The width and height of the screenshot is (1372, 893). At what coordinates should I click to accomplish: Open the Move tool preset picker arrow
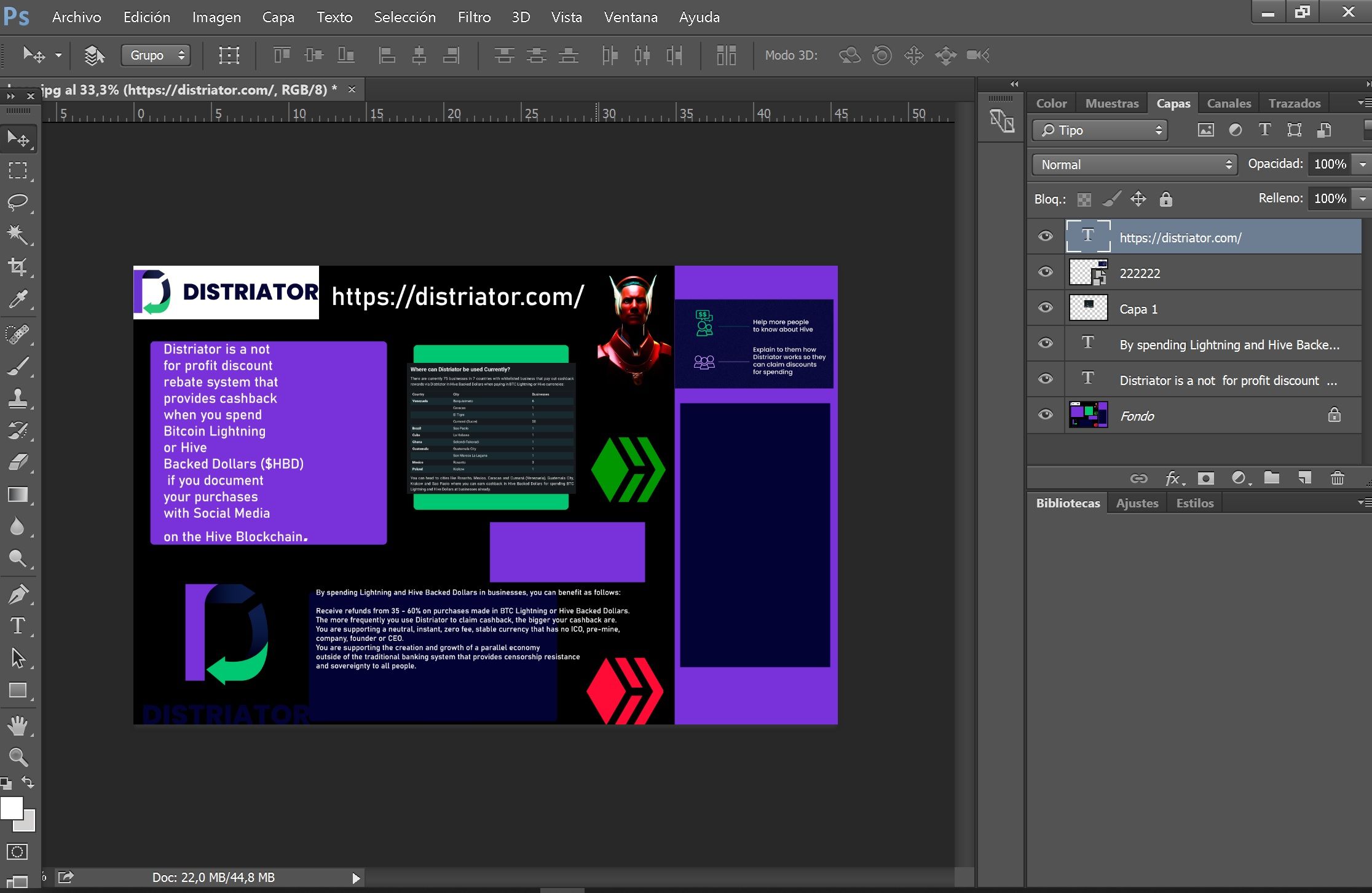[x=58, y=55]
